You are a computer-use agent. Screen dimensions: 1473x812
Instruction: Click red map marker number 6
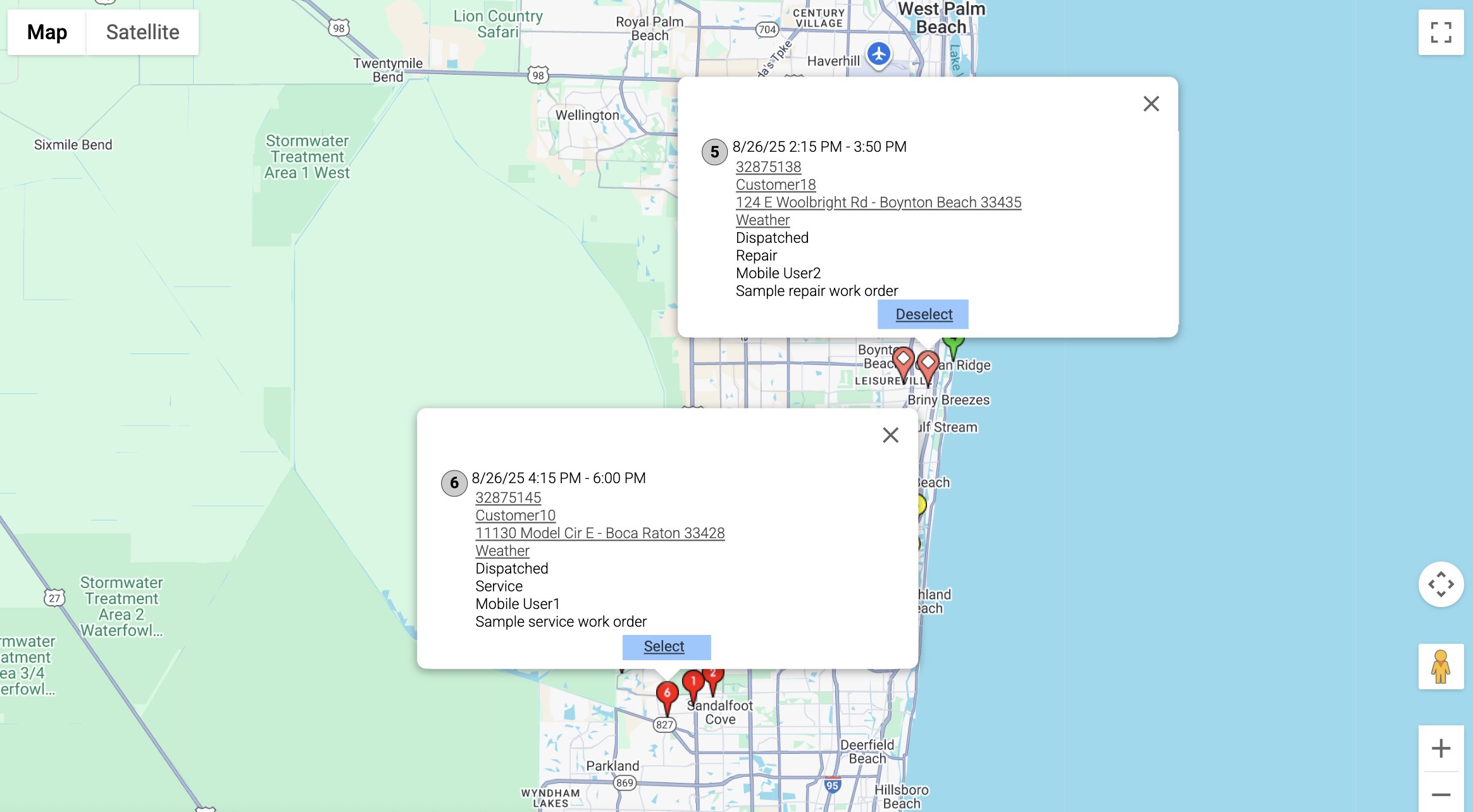667,694
